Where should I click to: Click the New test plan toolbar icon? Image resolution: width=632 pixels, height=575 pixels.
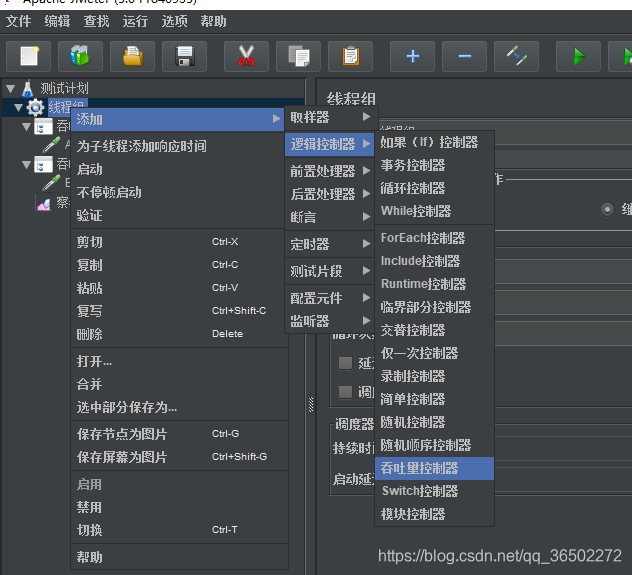pos(28,56)
